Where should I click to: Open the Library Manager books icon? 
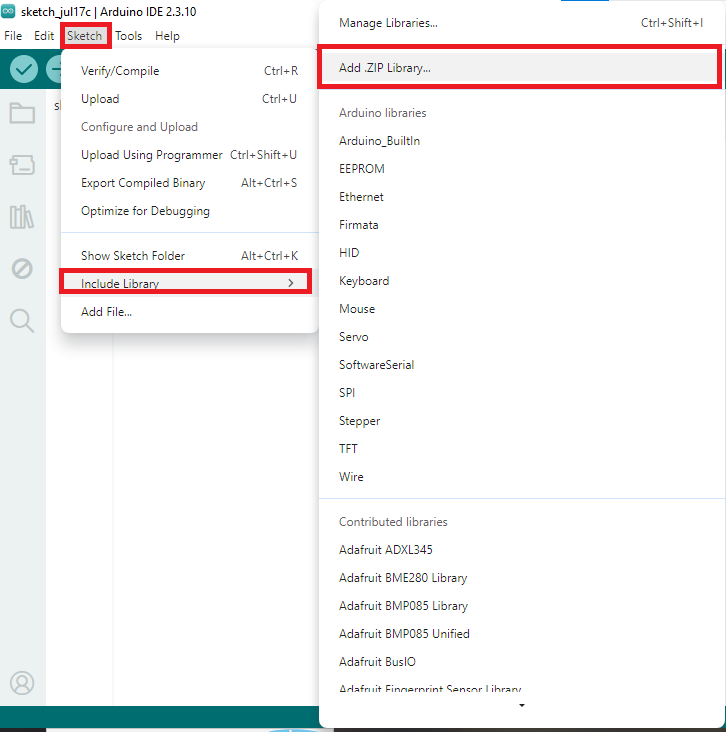[22, 217]
